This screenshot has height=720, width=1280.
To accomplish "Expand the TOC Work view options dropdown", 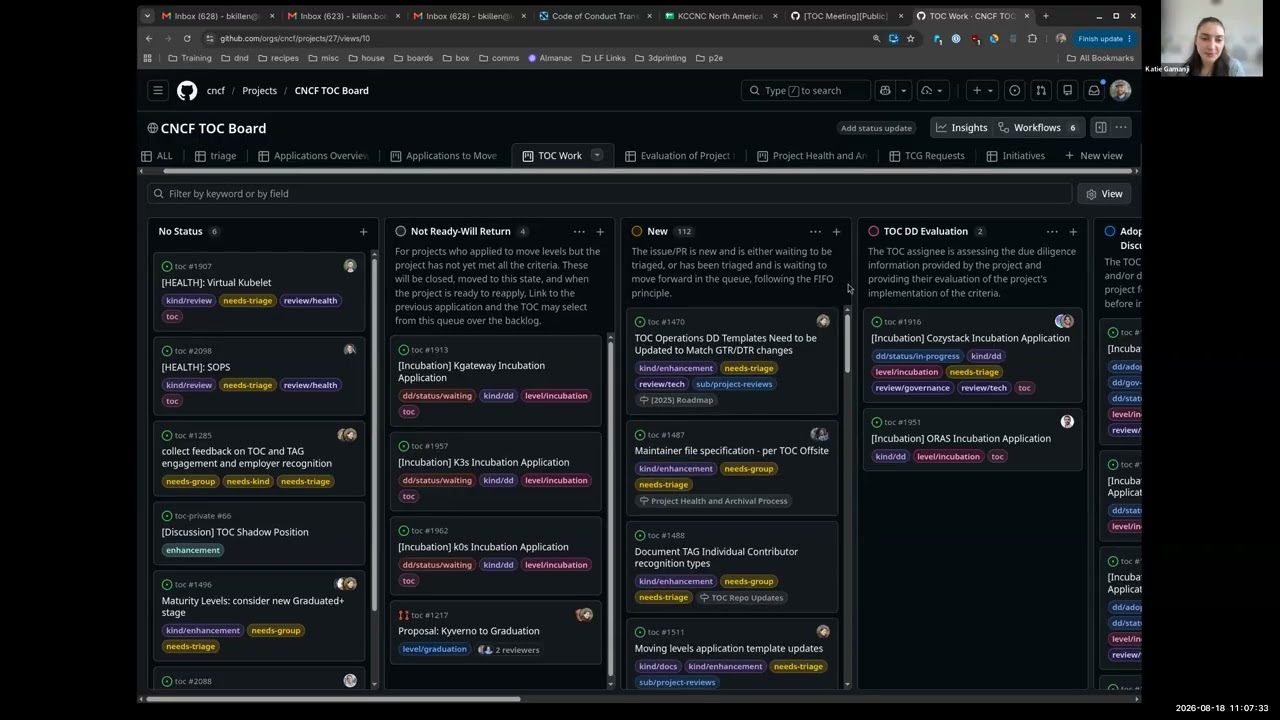I will 597,155.
